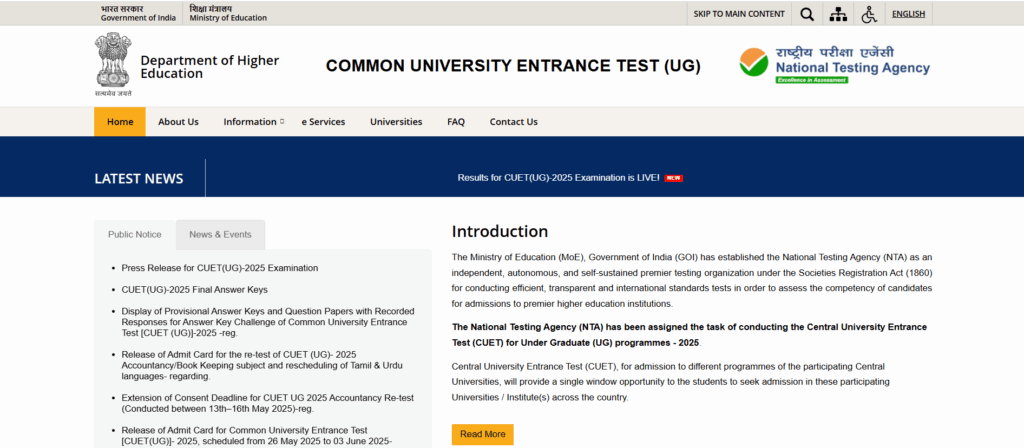Navigate to the Universities page
Viewport: 1024px width, 448px height.
[x=396, y=122]
